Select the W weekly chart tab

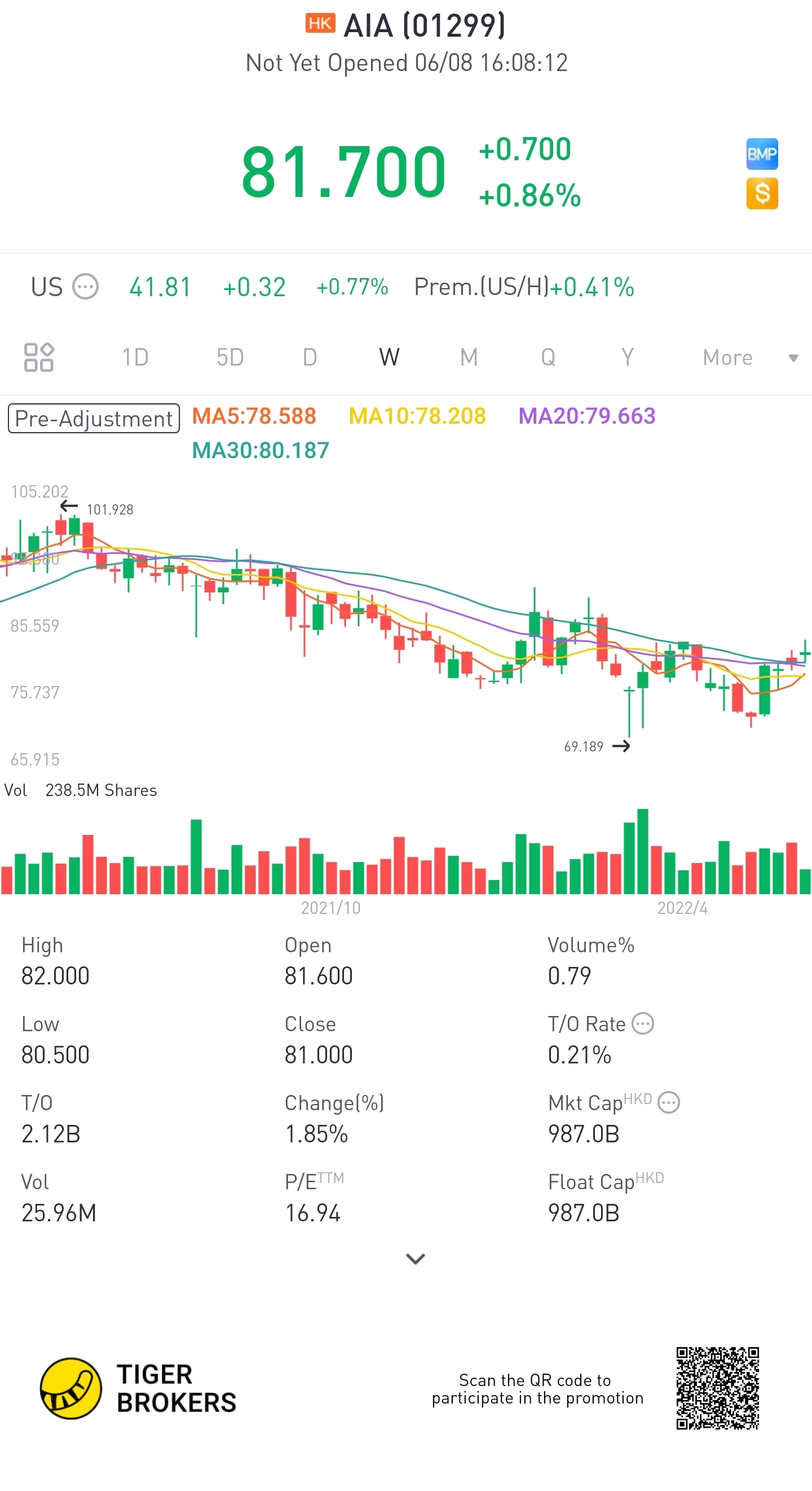click(x=389, y=357)
